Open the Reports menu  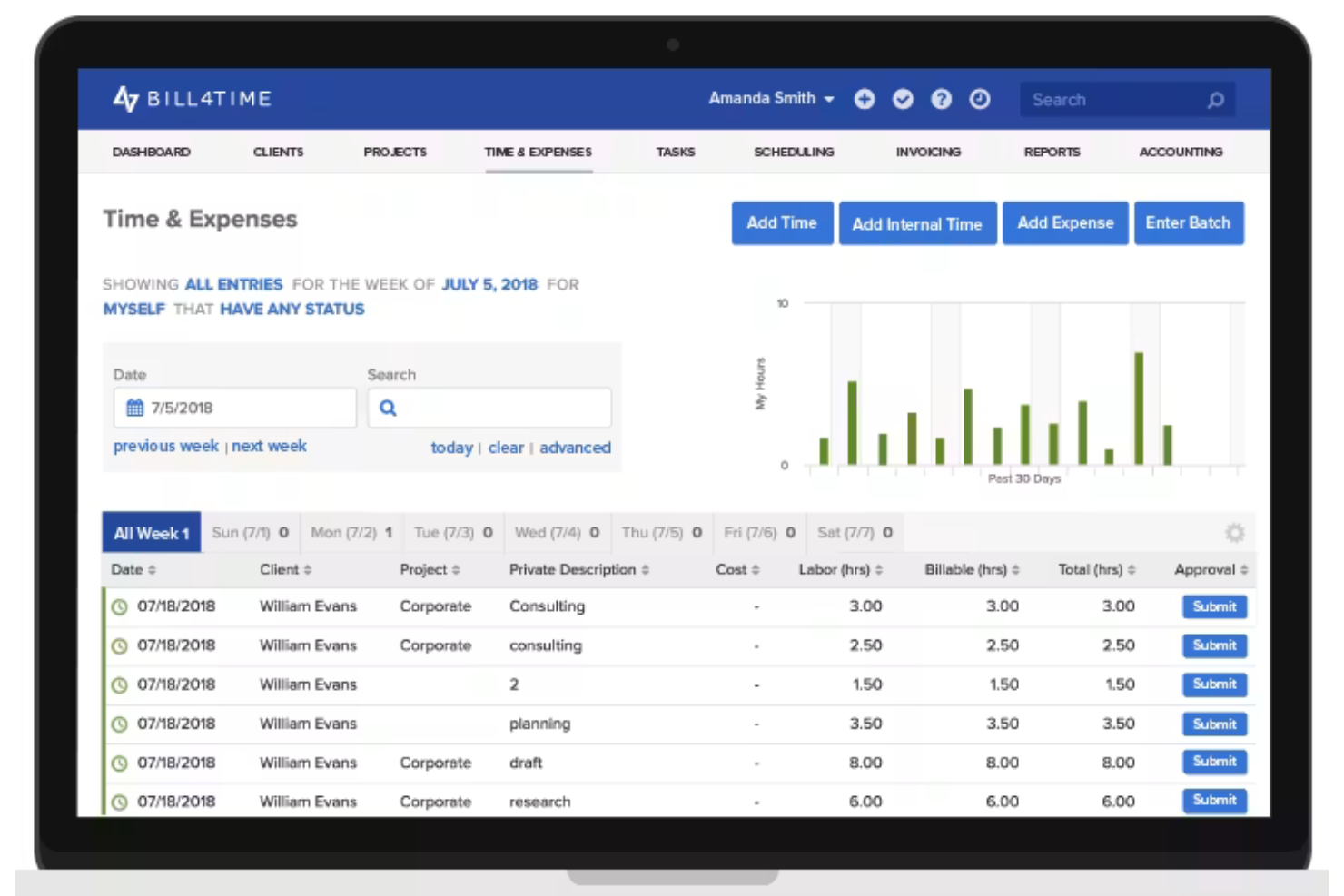[1052, 152]
